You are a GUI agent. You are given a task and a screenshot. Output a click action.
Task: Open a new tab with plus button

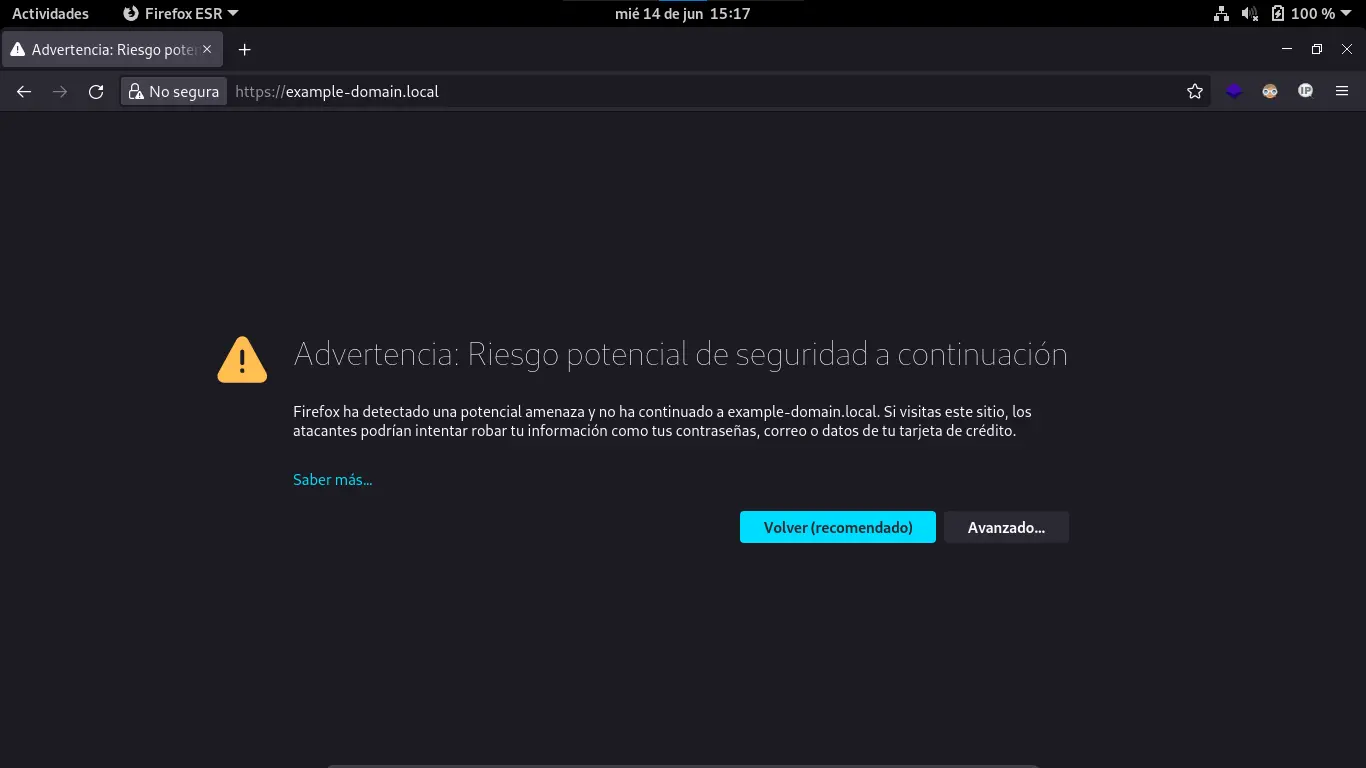pyautogui.click(x=244, y=49)
